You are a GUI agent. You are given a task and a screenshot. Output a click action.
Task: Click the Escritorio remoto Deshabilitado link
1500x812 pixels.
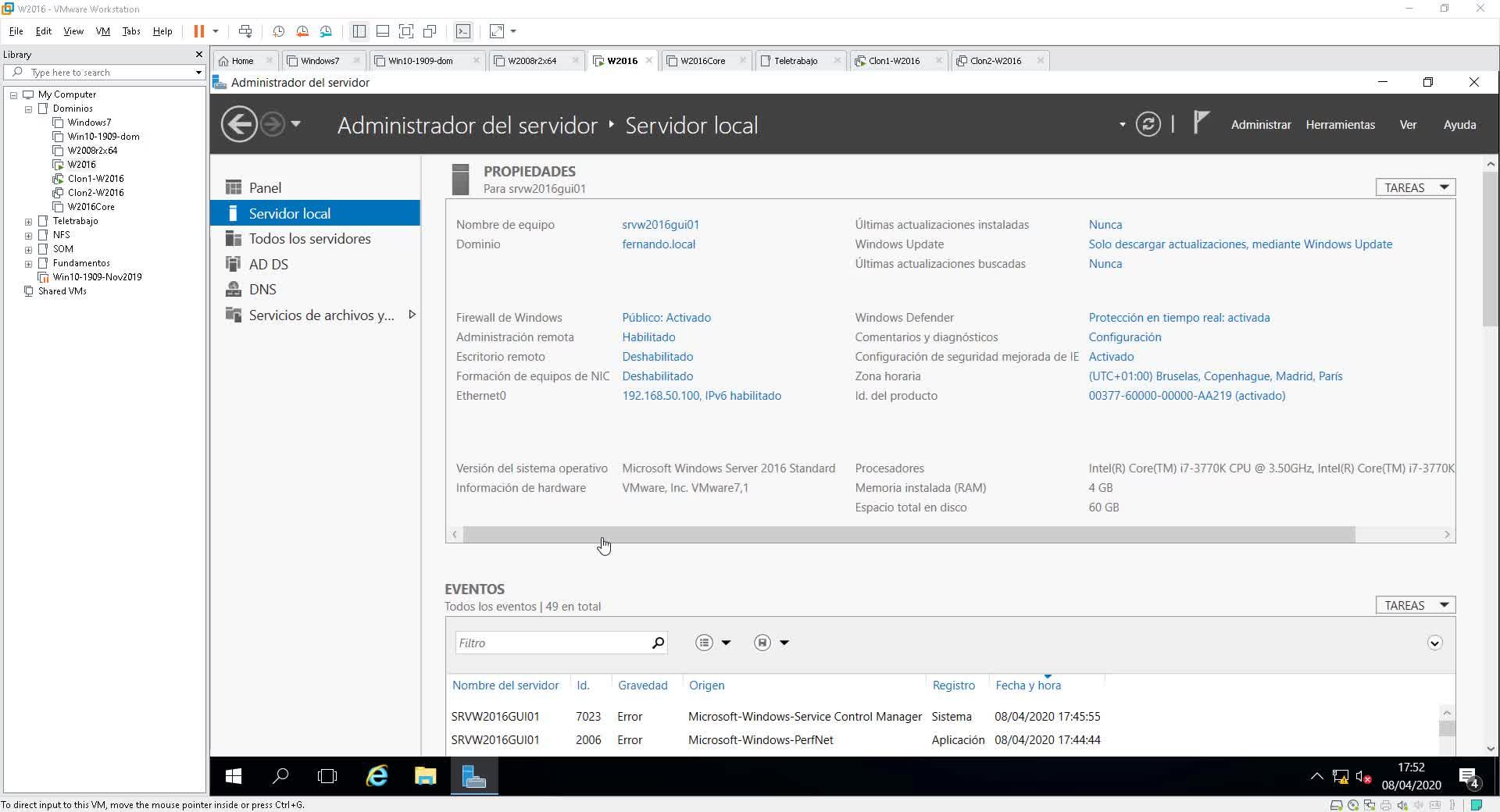pyautogui.click(x=657, y=357)
